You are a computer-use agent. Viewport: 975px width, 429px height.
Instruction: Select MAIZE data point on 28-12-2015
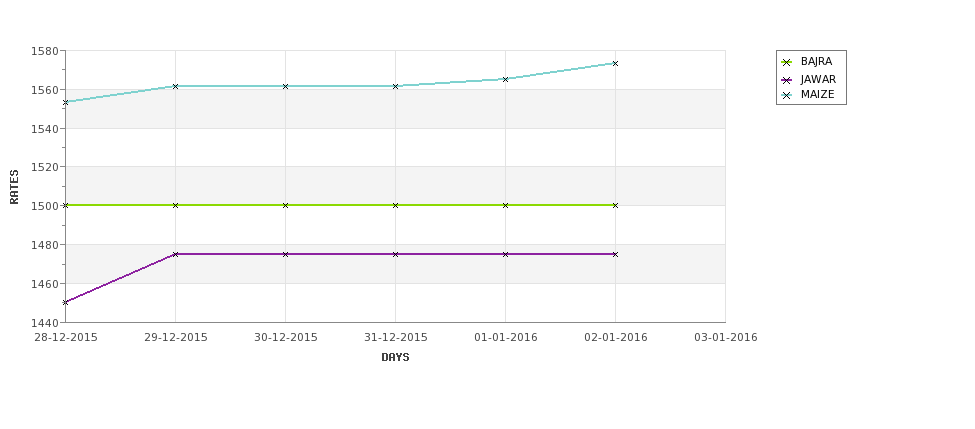[65, 102]
